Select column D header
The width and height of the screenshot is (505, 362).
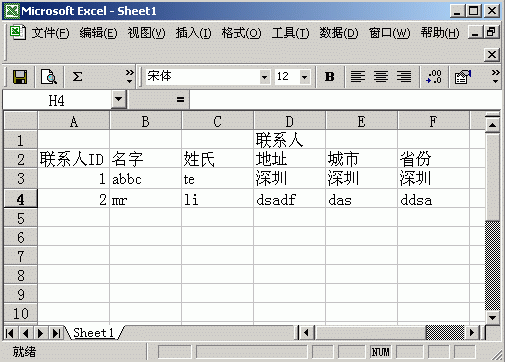pyautogui.click(x=289, y=121)
